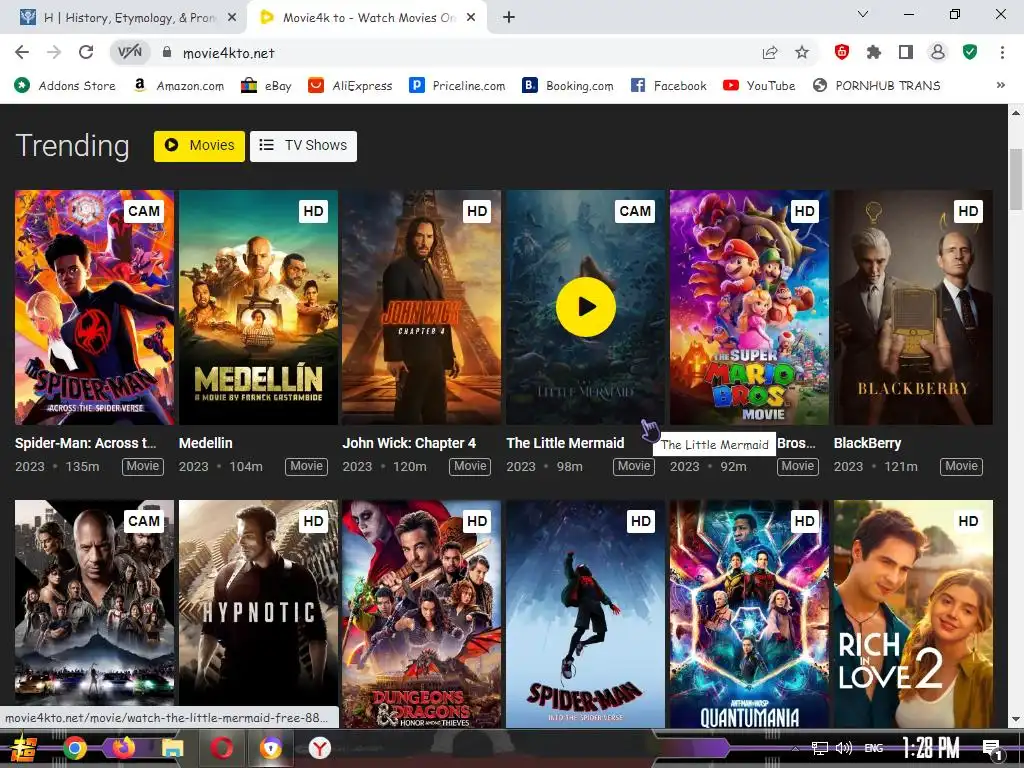
Task: Launch Opera from the taskbar
Action: [x=221, y=748]
